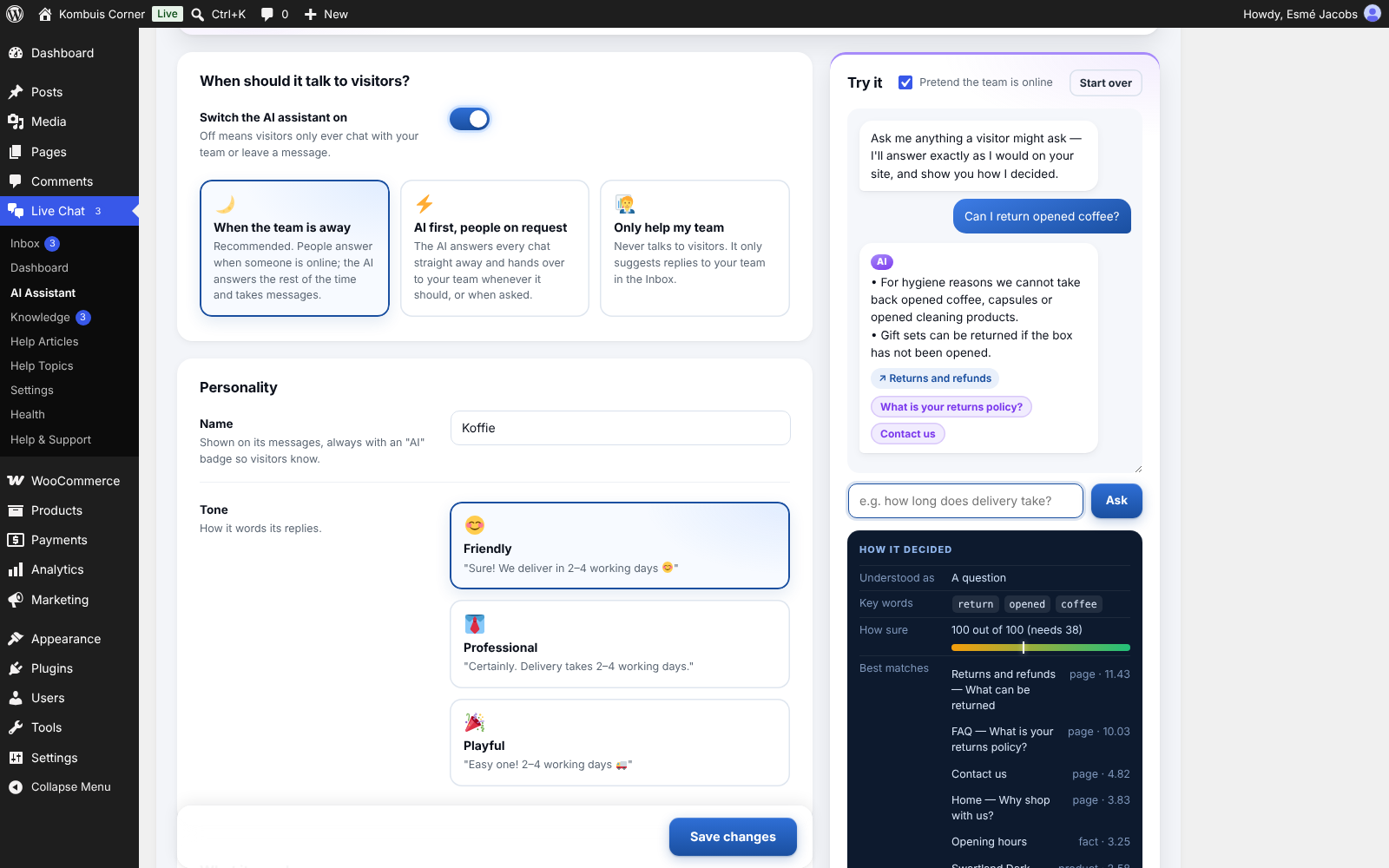This screenshot has width=1389, height=868.
Task: Open the Plugins plug icon
Action: click(x=16, y=668)
